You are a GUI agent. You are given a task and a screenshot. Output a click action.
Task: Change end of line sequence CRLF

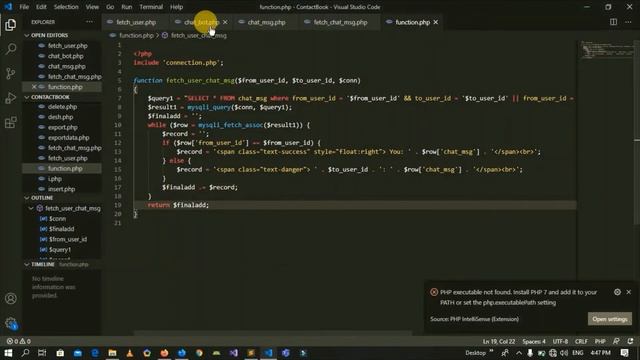[581, 341]
